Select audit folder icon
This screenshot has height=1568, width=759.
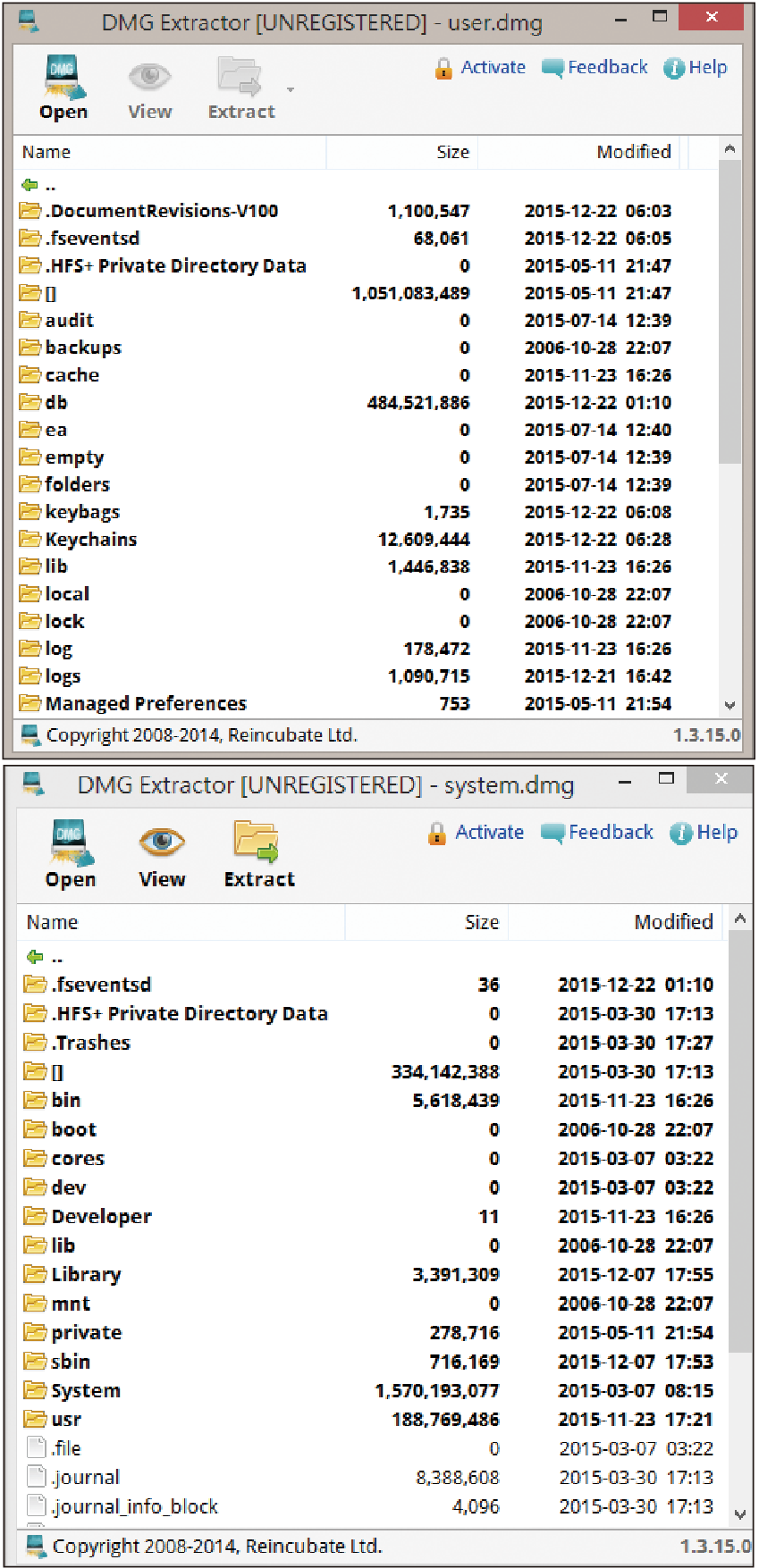coord(31,321)
